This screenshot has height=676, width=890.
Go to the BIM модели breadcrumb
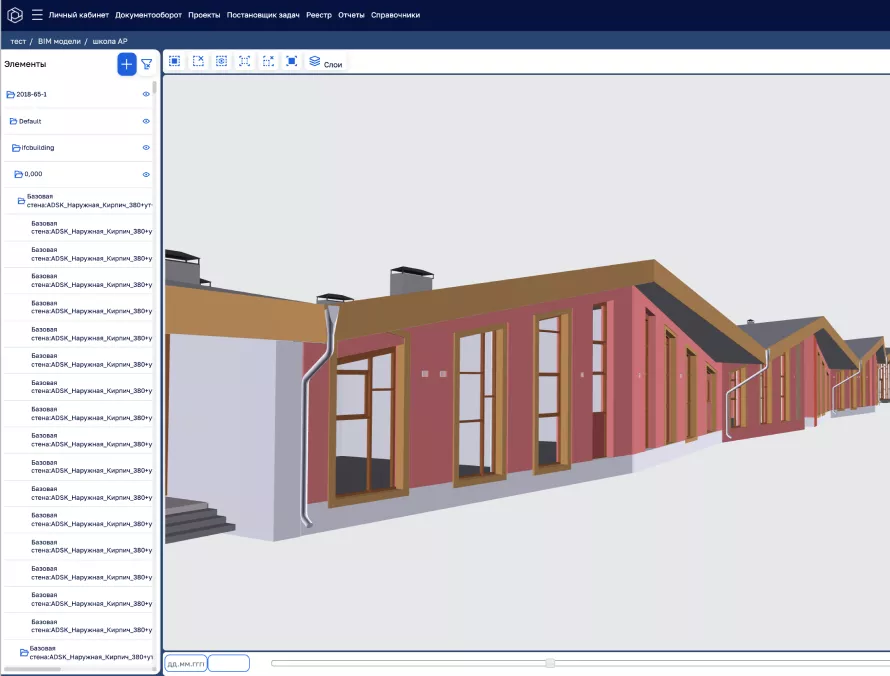coord(59,41)
